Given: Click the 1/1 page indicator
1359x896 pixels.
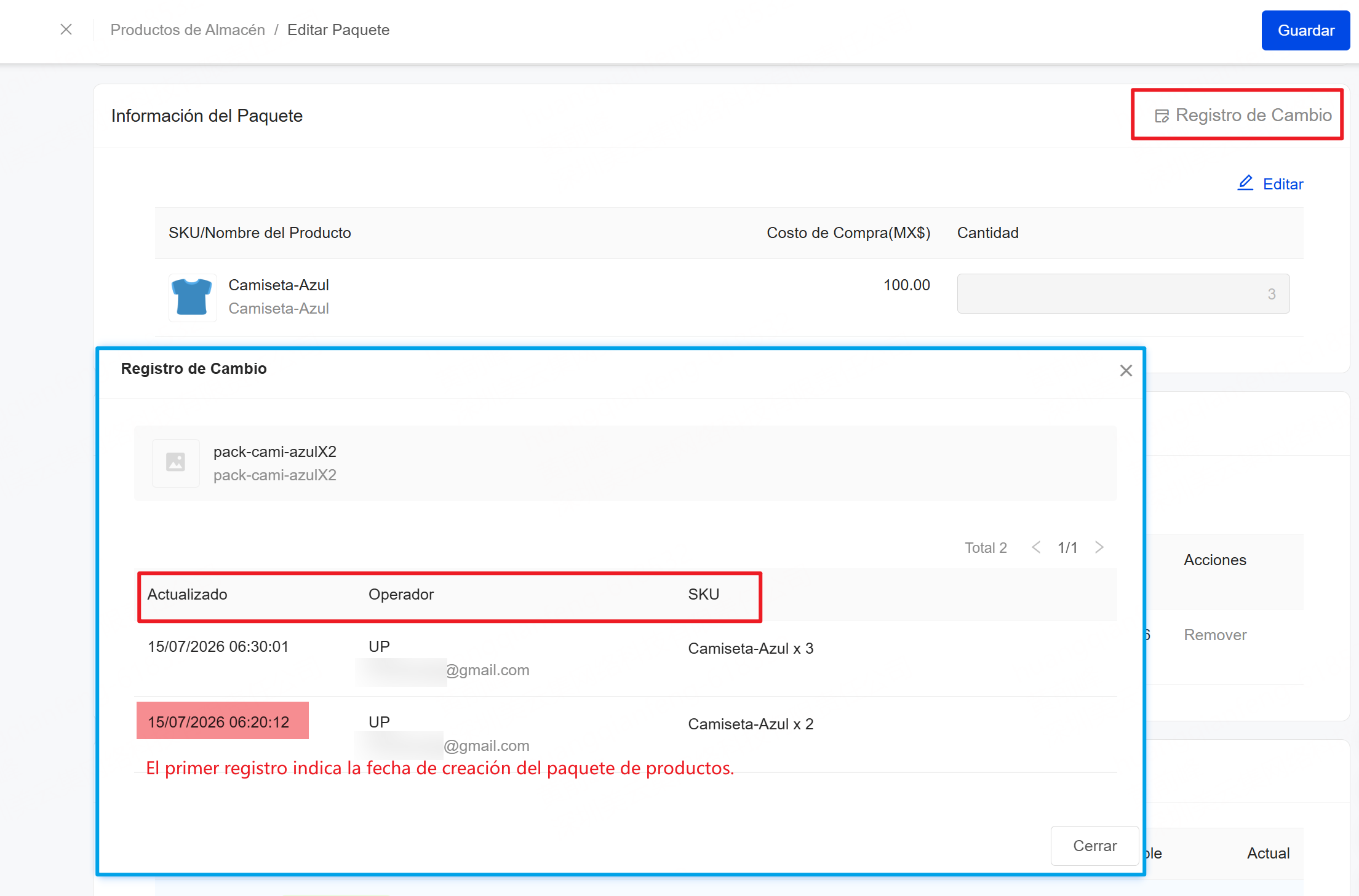Looking at the screenshot, I should [x=1067, y=547].
